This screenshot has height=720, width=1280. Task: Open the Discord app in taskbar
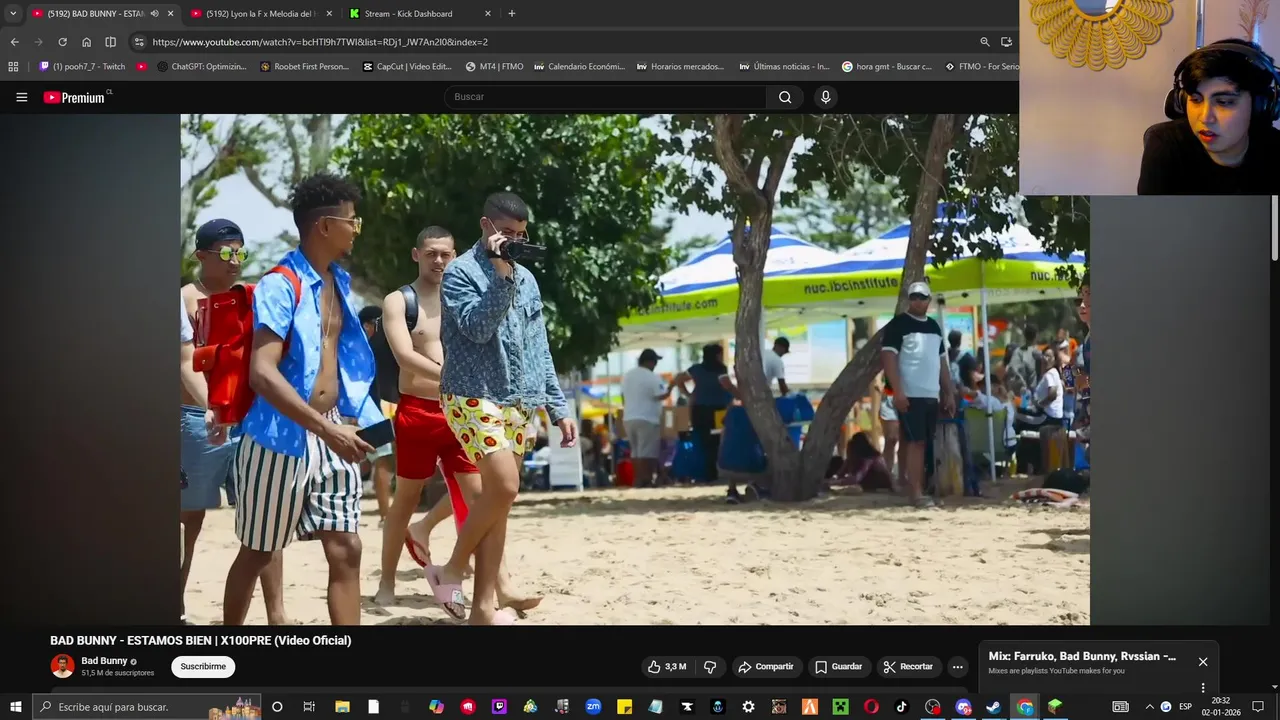pos(963,707)
